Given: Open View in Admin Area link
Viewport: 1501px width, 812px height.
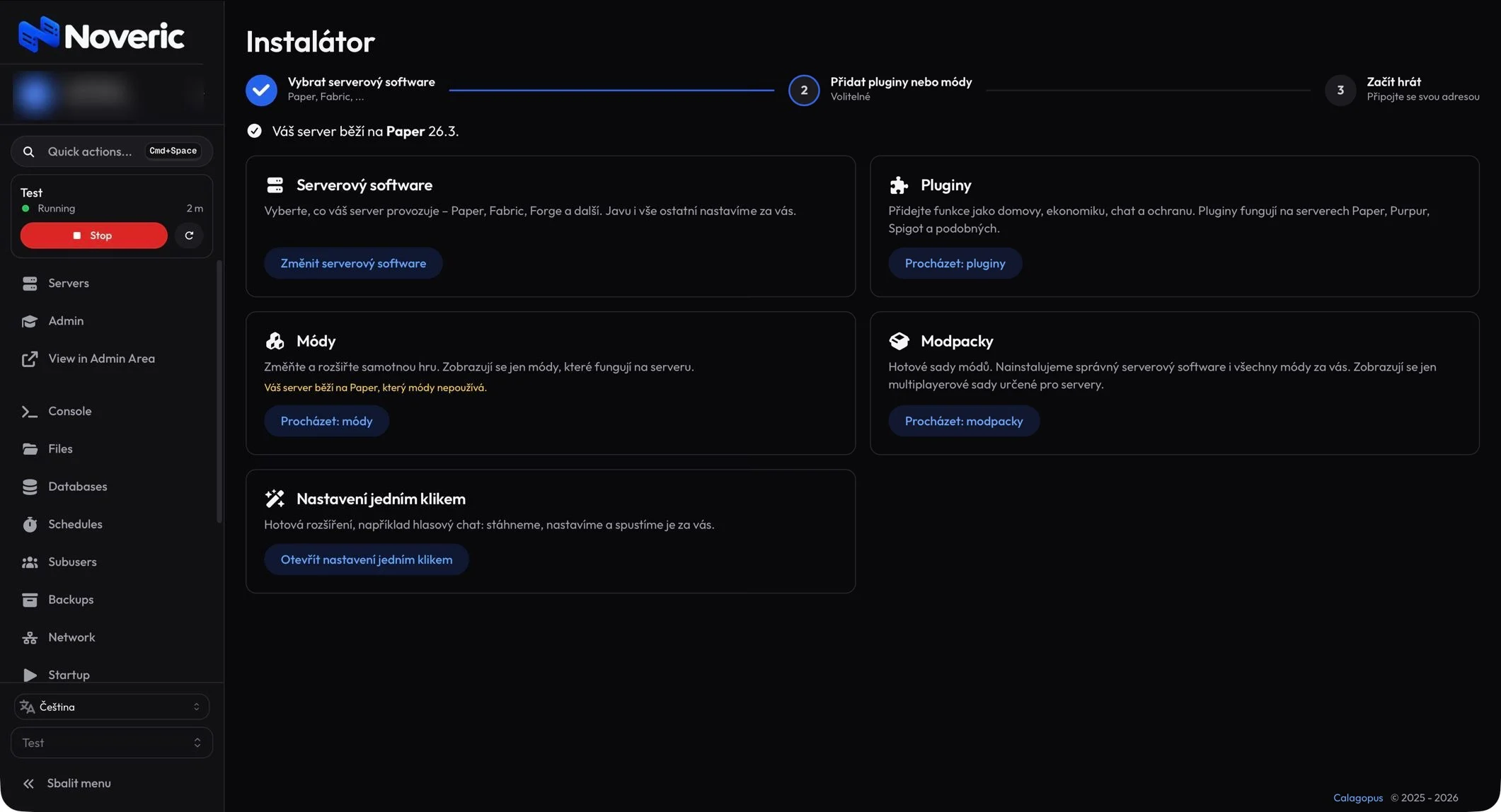Looking at the screenshot, I should [112, 359].
